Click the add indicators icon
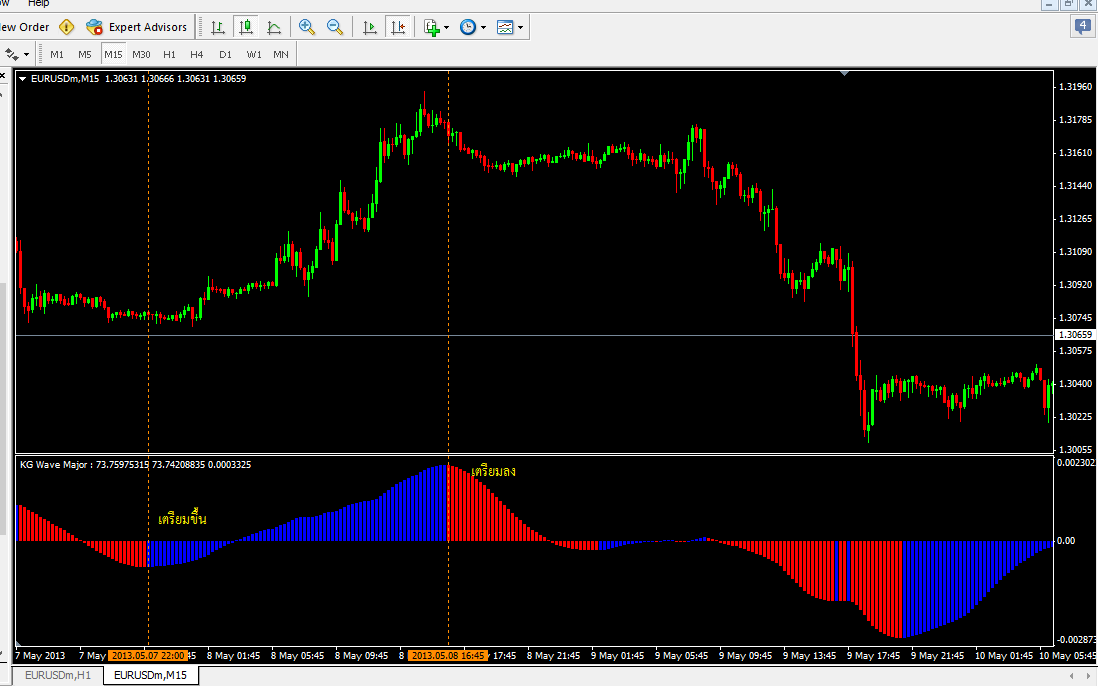Image resolution: width=1099 pixels, height=687 pixels. pyautogui.click(x=432, y=27)
